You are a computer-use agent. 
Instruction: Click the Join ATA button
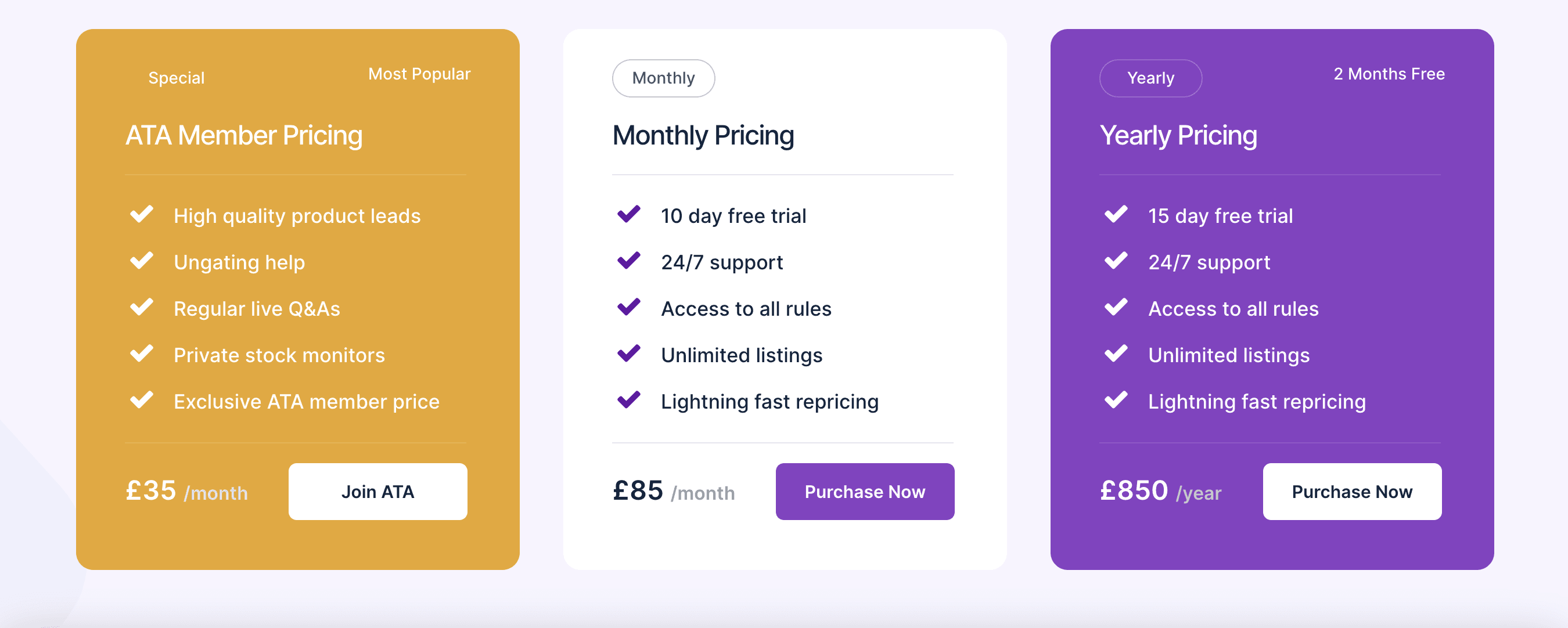(378, 492)
